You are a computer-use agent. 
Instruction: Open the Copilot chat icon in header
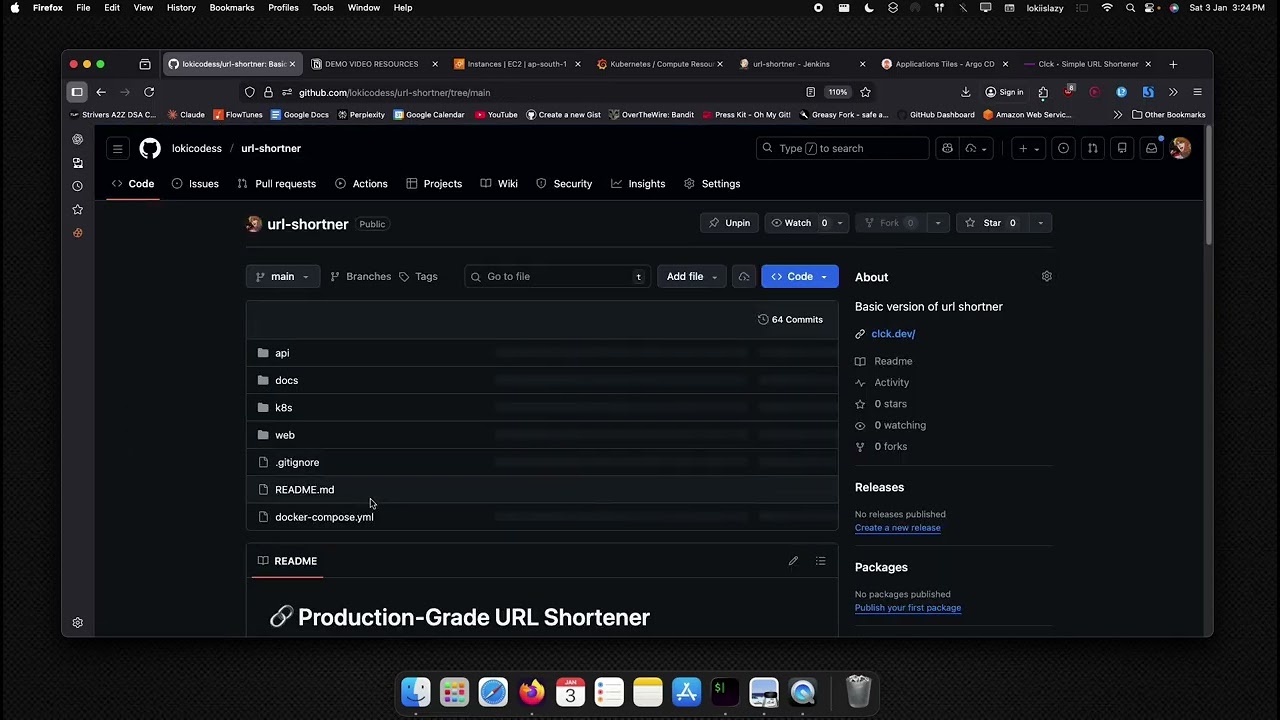click(947, 149)
